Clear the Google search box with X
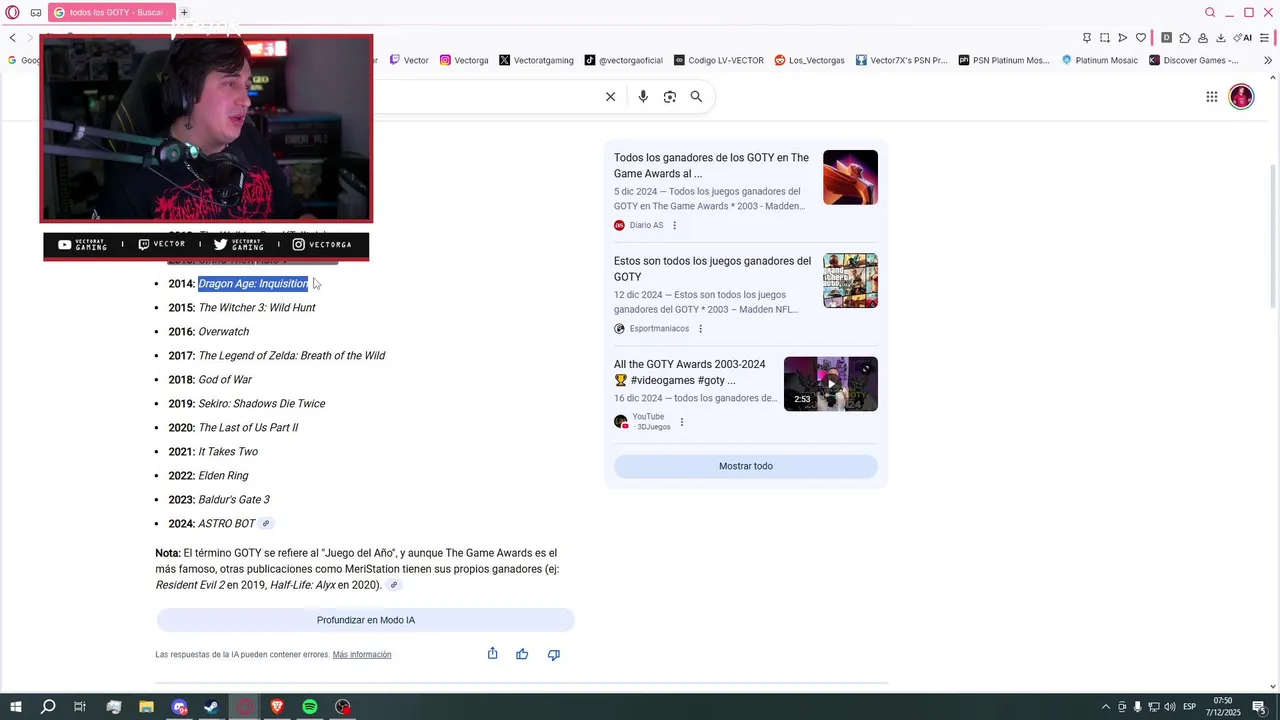1280x720 pixels. pos(610,97)
